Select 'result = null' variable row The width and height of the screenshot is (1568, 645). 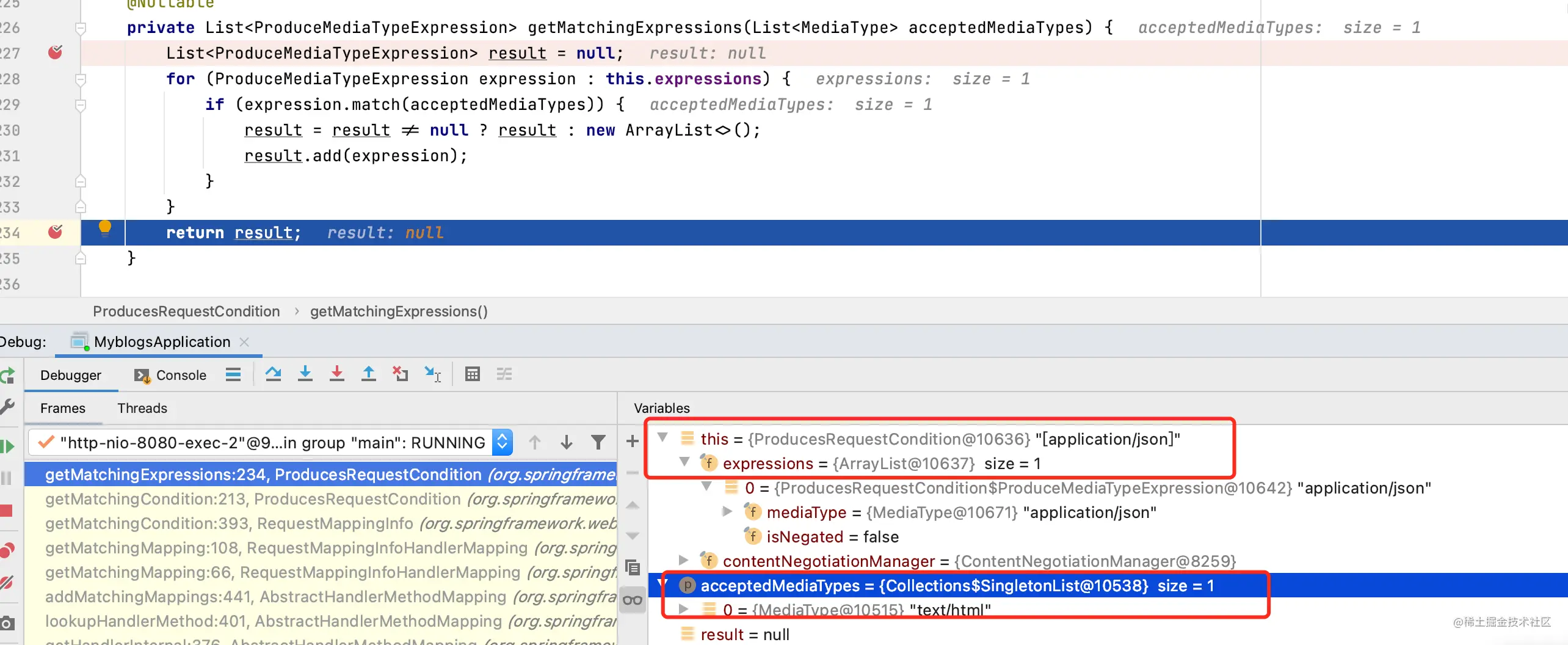[x=1108, y=634]
